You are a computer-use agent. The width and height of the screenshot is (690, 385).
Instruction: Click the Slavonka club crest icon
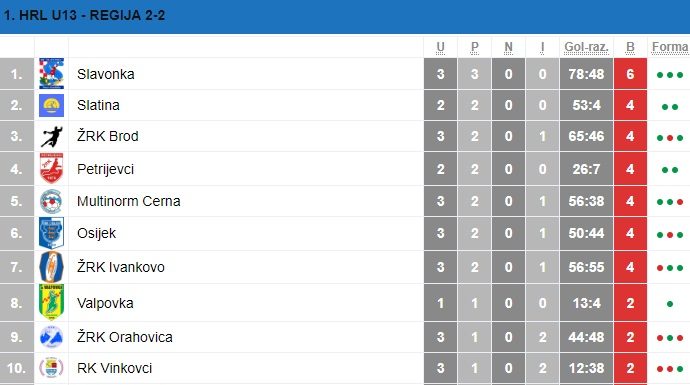51,73
